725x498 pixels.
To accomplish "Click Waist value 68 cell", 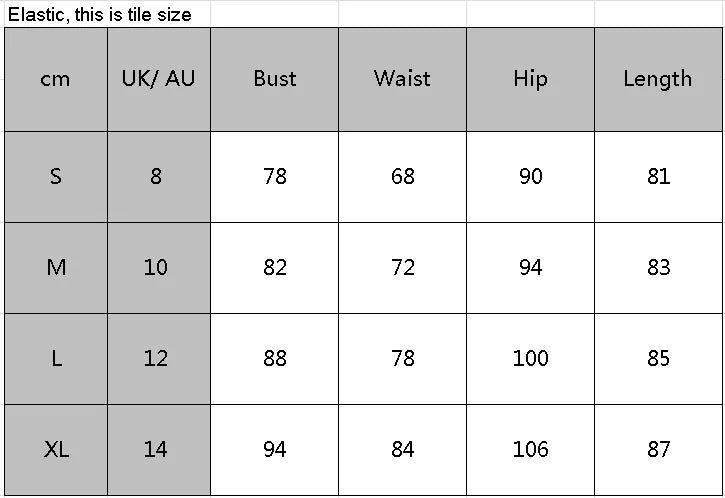I will pos(402,177).
